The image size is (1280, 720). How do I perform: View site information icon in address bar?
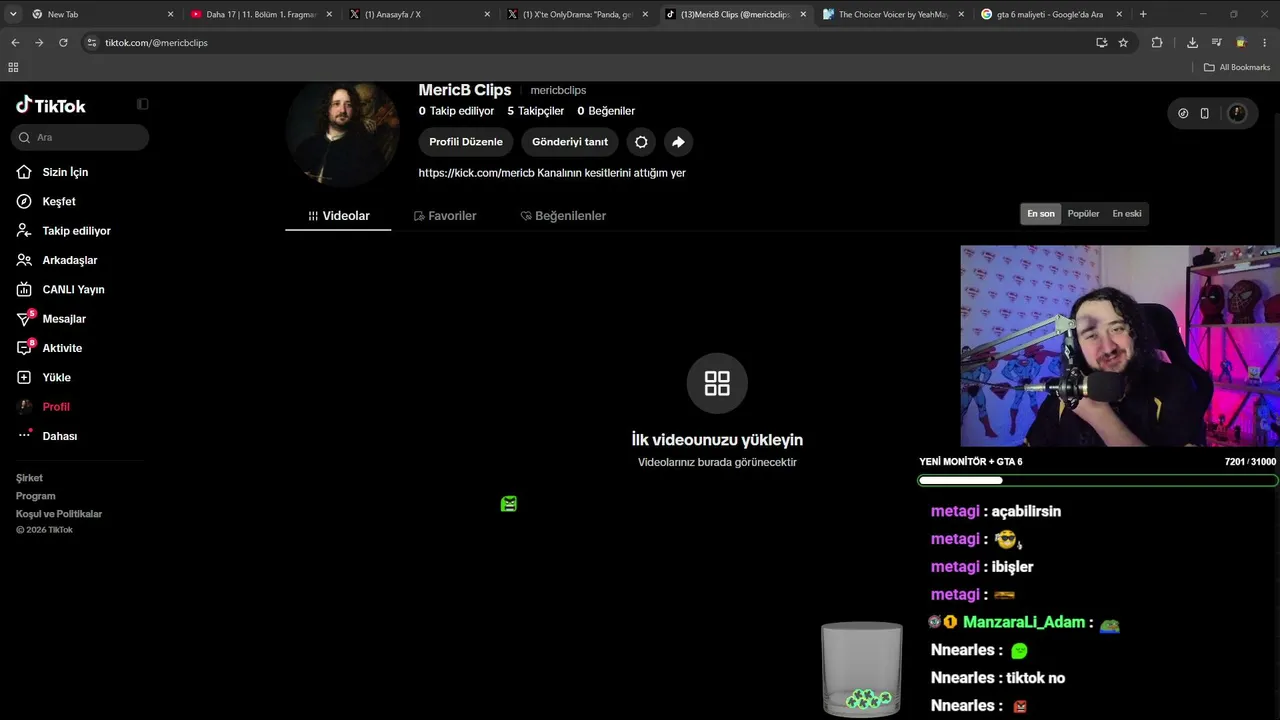[92, 43]
